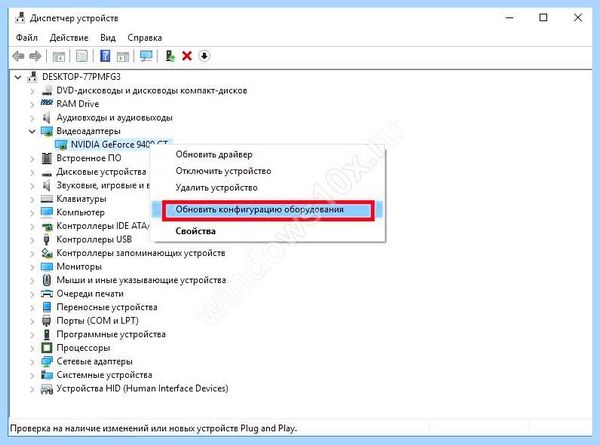Image resolution: width=600 pixels, height=445 pixels.
Task: Click the RAM Drive category icon
Action: (x=47, y=103)
